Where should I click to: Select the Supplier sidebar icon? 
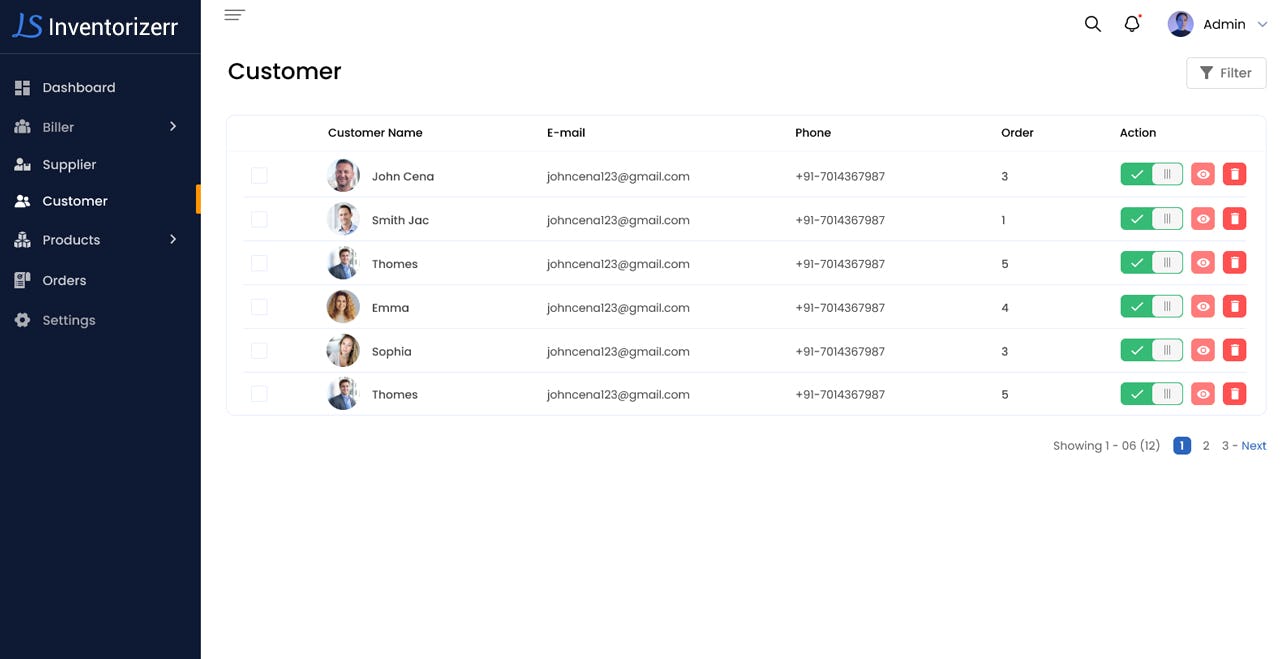[x=23, y=164]
